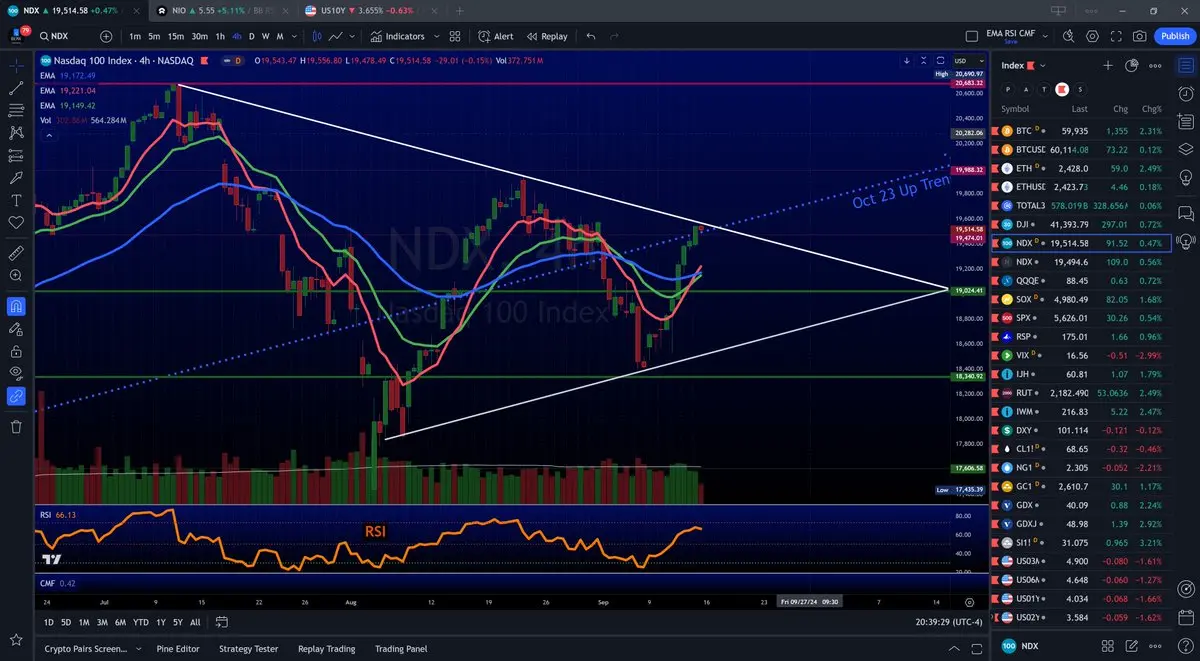The image size is (1200, 661).
Task: Switch to the NIO chart tab
Action: 222,9
